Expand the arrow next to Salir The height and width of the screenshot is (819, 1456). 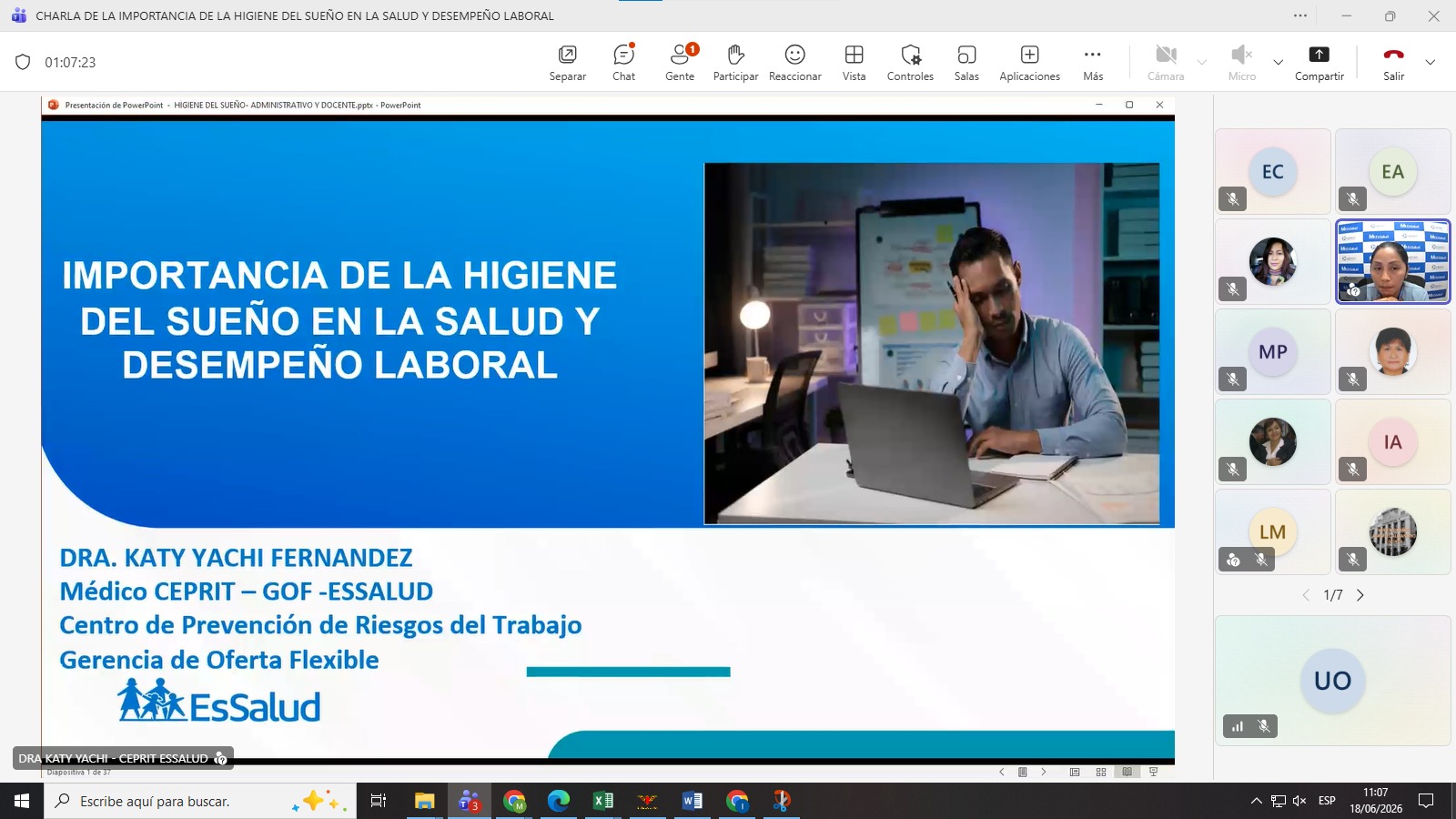tap(1430, 62)
